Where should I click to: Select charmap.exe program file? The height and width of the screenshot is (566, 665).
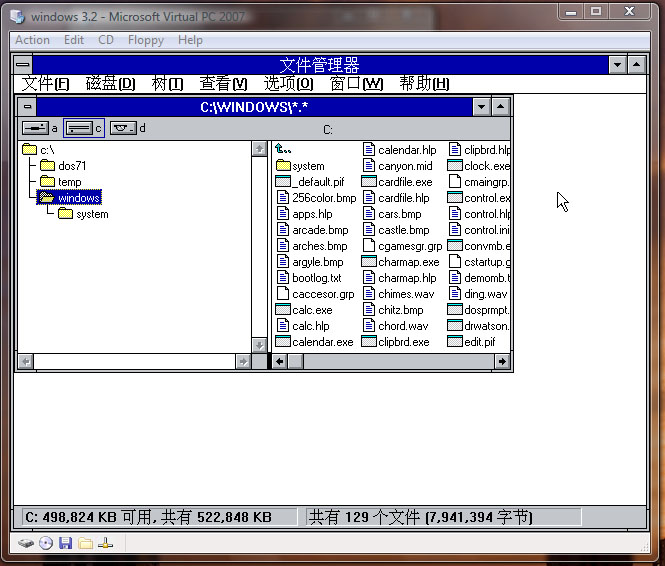(400, 262)
